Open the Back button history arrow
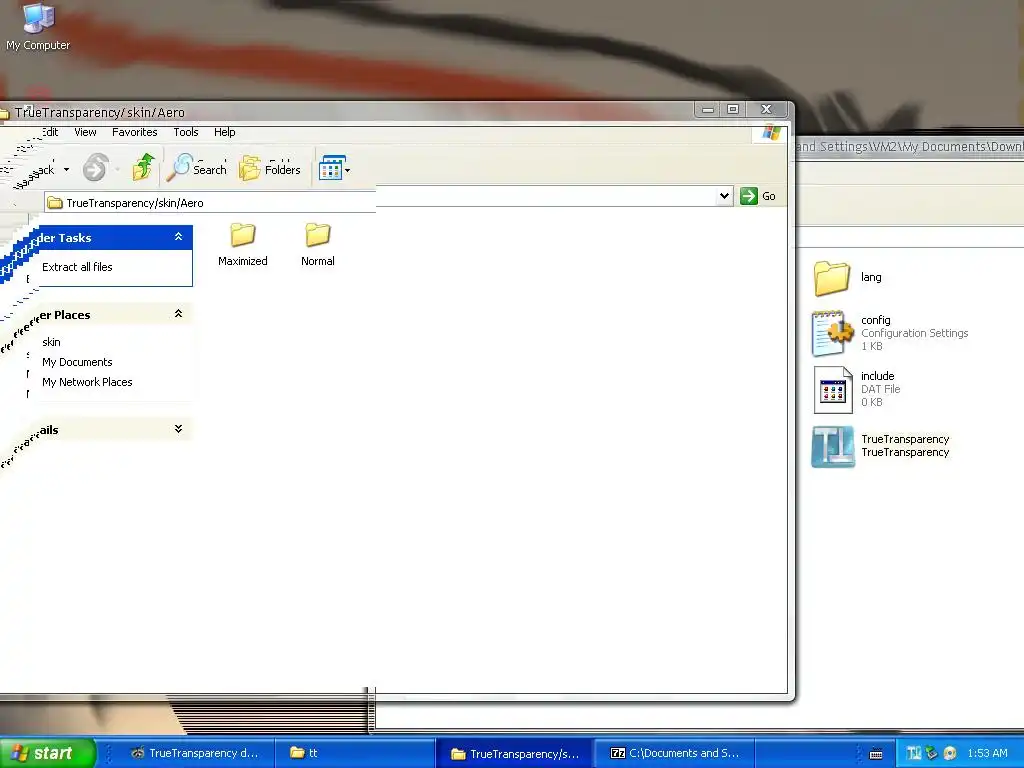This screenshot has height=768, width=1024. pyautogui.click(x=66, y=169)
